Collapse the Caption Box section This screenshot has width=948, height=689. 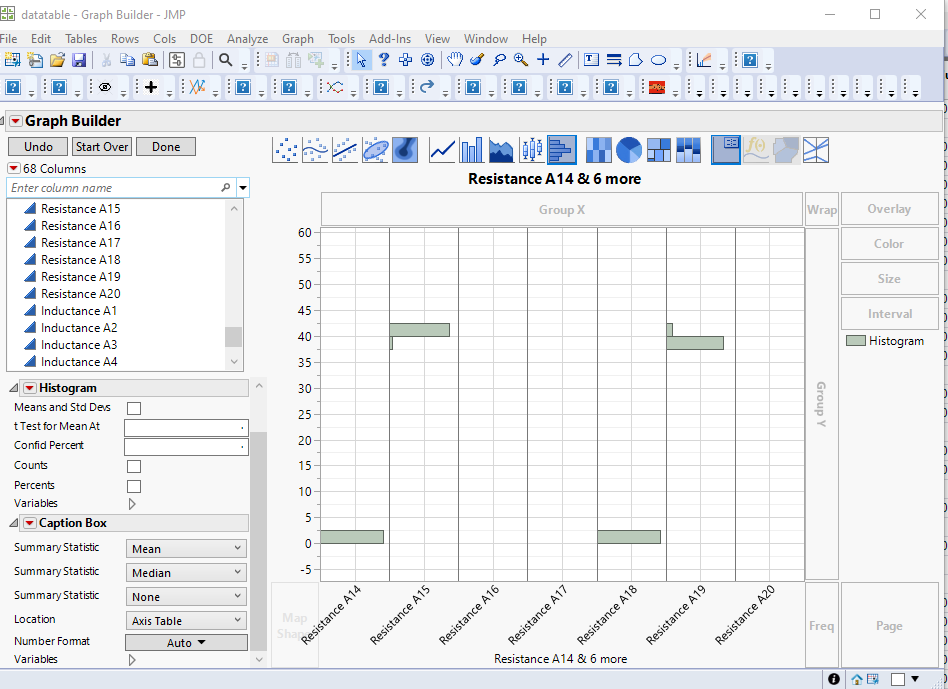coord(14,523)
